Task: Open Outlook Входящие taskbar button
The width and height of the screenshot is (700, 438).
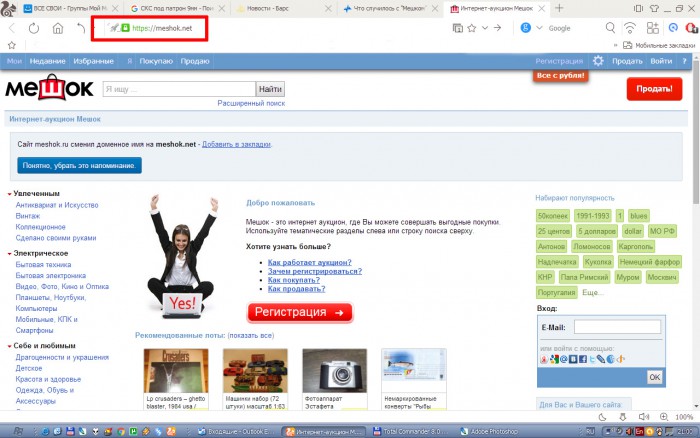Action: (236, 431)
